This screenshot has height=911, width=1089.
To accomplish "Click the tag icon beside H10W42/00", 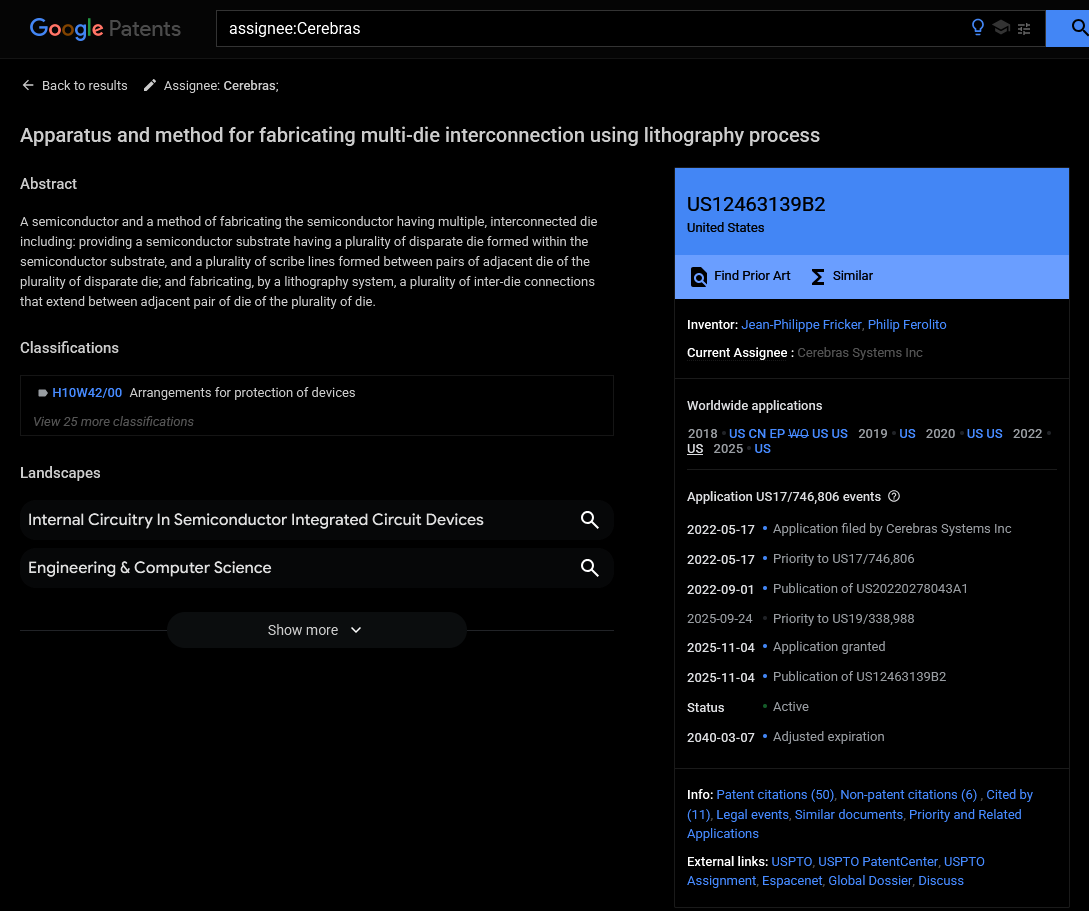I will click(42, 393).
